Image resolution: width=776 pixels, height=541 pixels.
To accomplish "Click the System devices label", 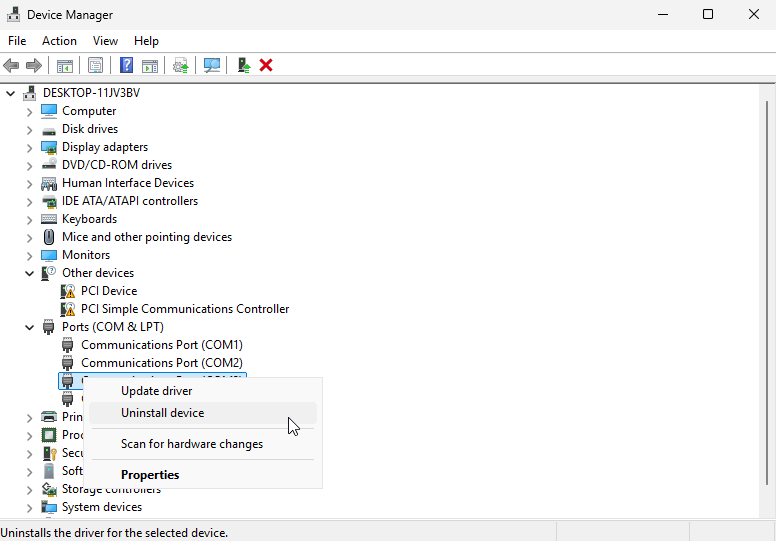I will click(x=102, y=507).
